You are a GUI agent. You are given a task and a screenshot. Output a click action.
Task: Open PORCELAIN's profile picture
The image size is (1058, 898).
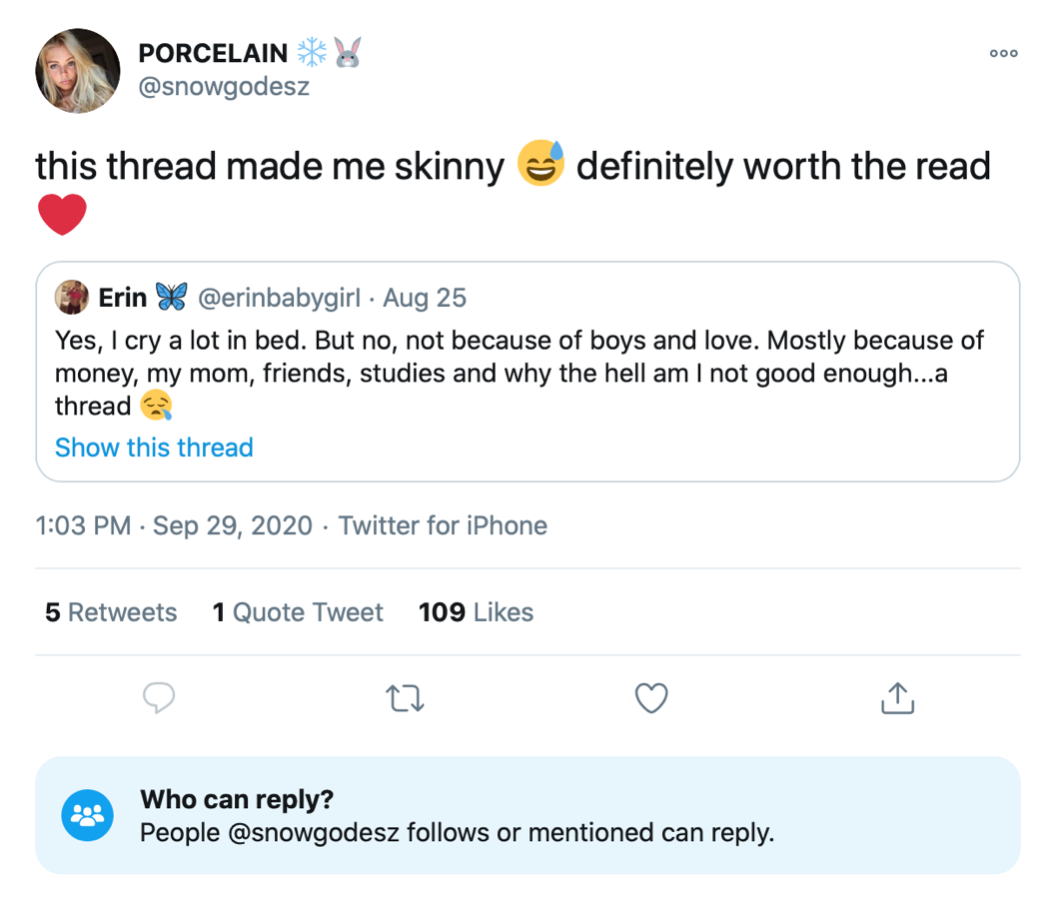point(78,71)
